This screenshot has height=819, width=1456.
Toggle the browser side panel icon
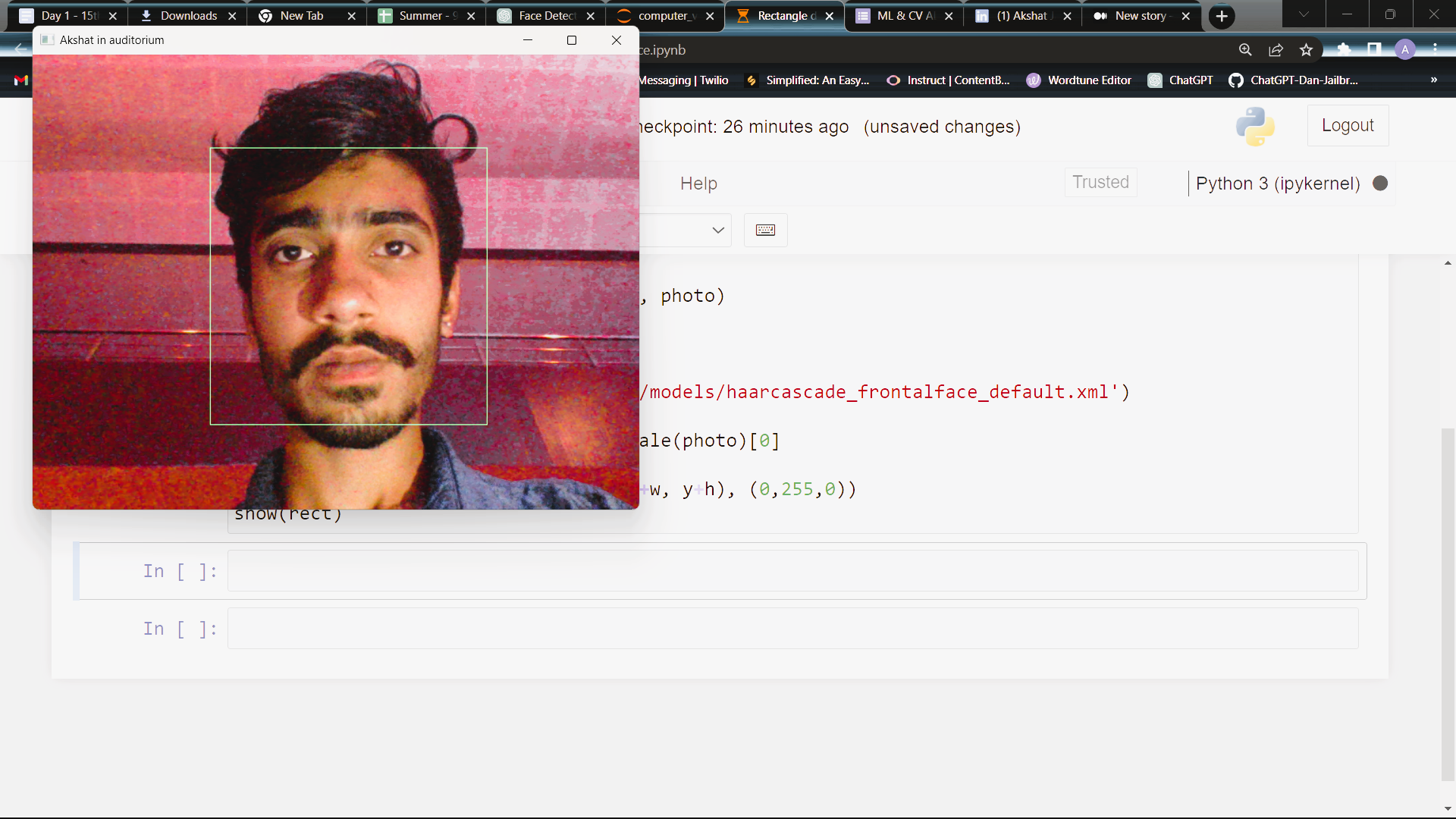point(1374,50)
